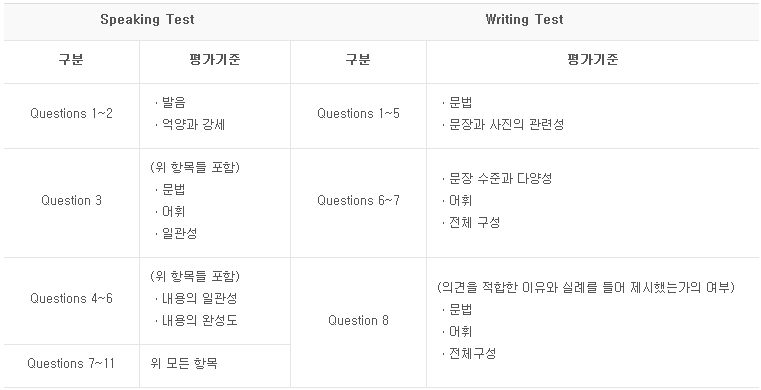Image resolution: width=761 pixels, height=390 pixels.
Task: Click 내용의 완성도 criterion
Action: pos(199,320)
